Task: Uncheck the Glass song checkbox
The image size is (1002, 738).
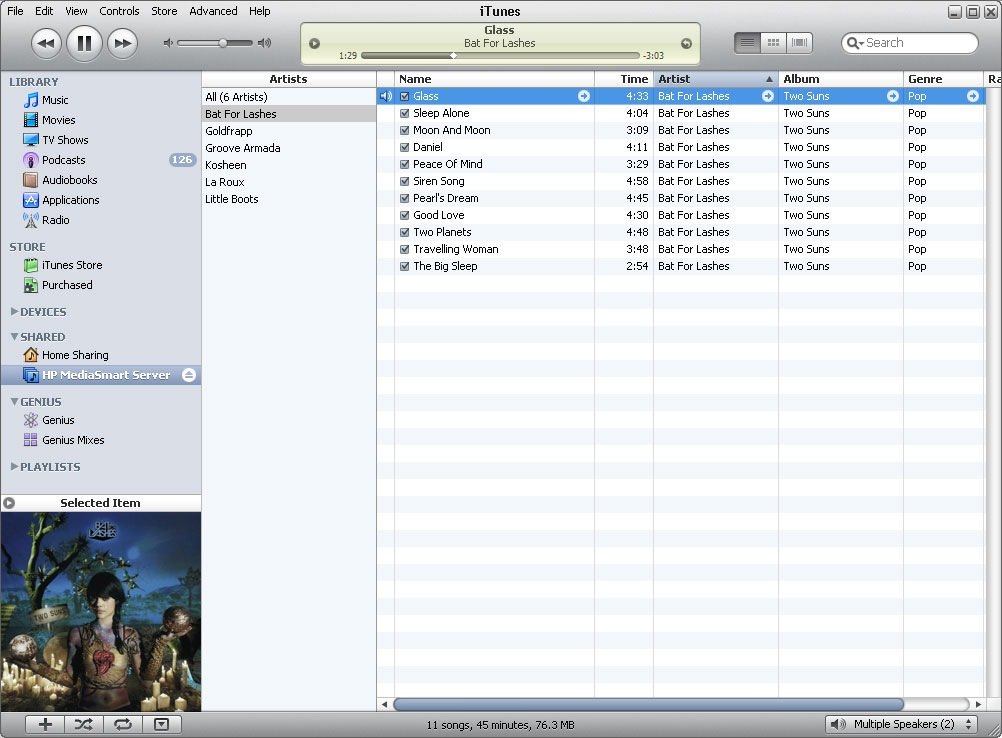Action: [x=405, y=96]
